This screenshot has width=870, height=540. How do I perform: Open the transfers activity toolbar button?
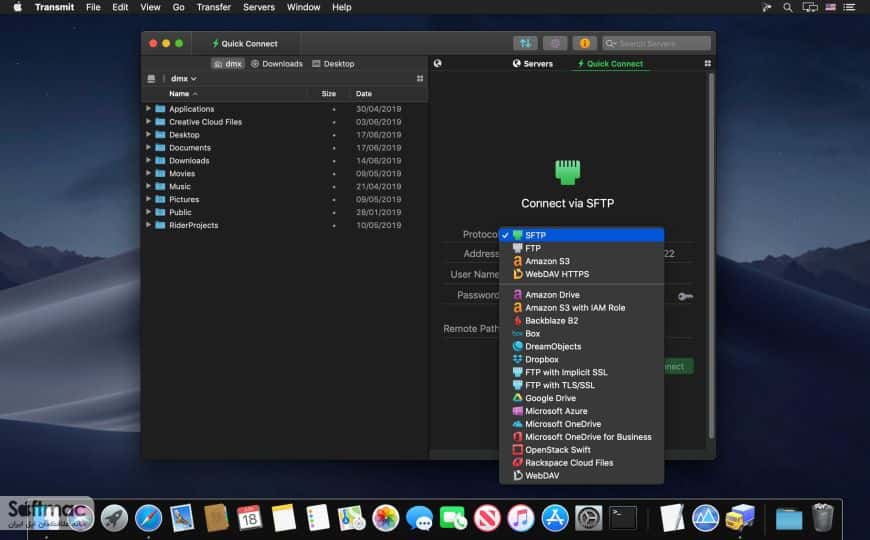click(525, 43)
